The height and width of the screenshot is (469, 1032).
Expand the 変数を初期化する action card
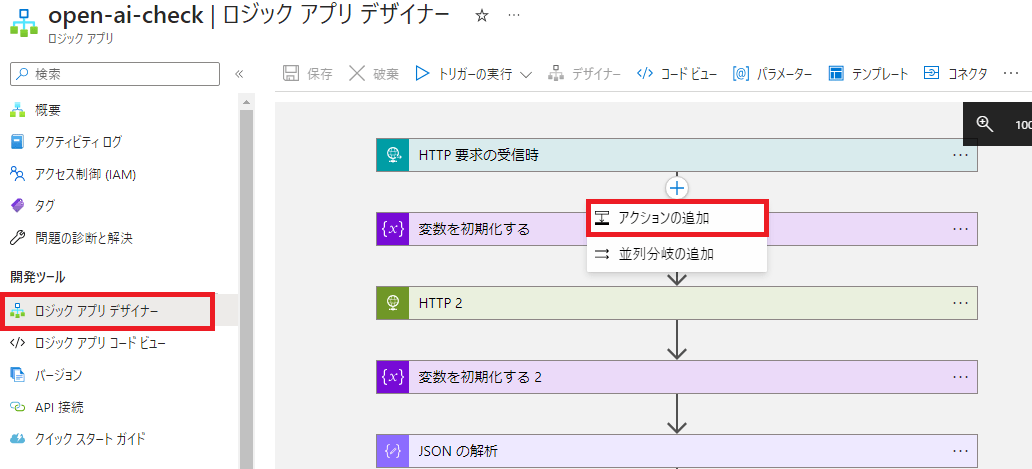677,229
